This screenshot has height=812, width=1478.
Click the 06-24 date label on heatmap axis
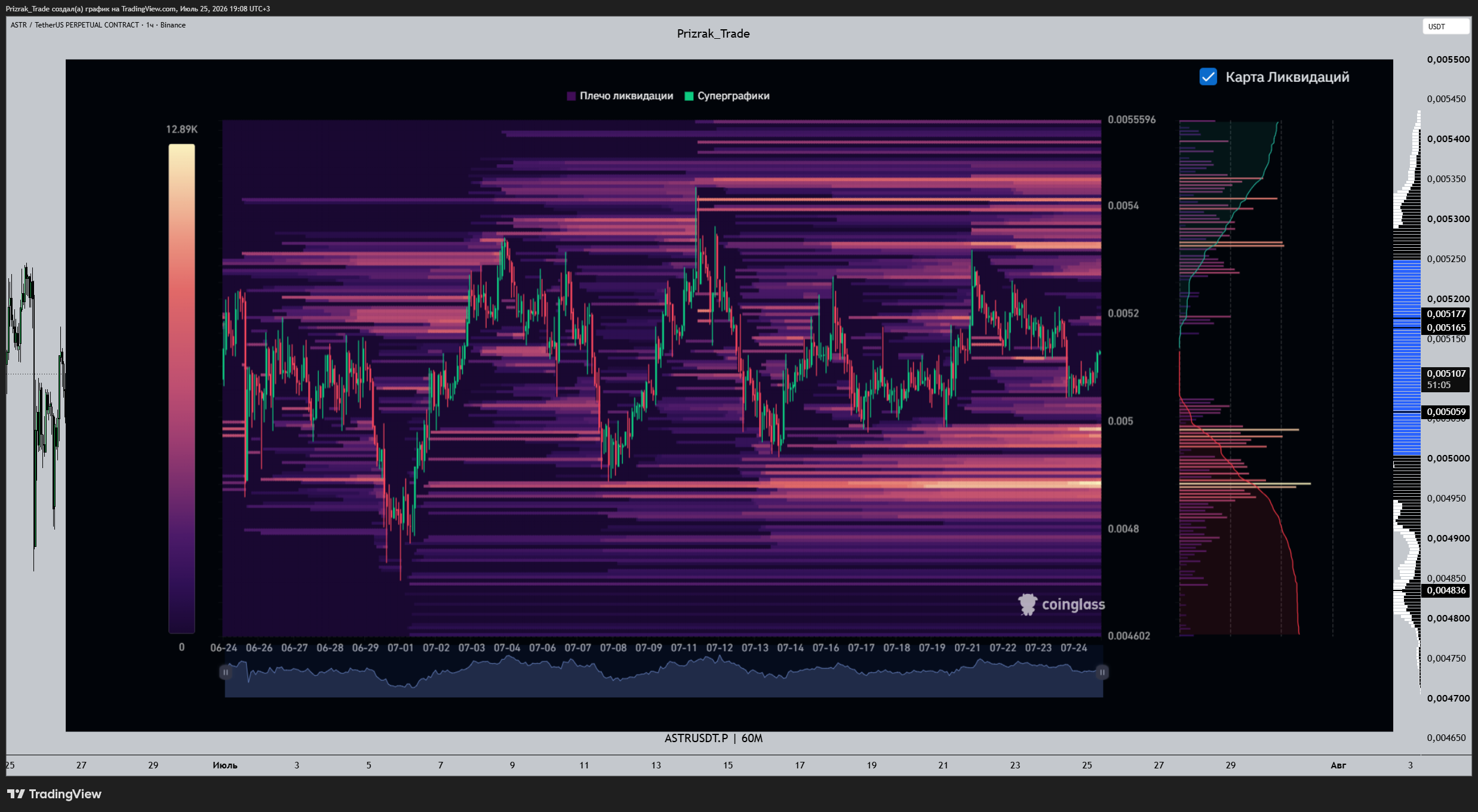(223, 648)
